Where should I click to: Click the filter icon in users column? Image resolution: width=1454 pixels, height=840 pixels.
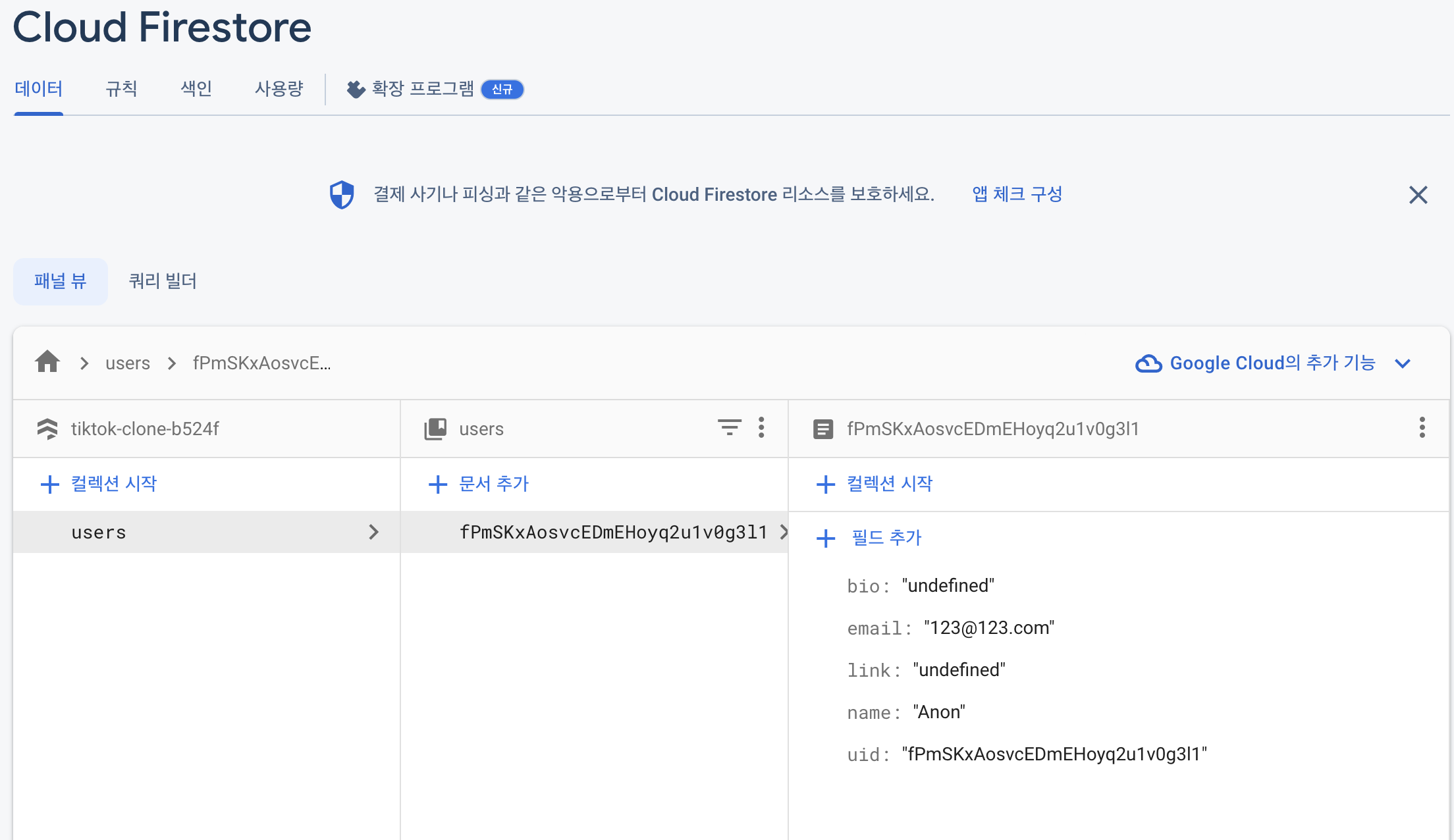click(729, 428)
